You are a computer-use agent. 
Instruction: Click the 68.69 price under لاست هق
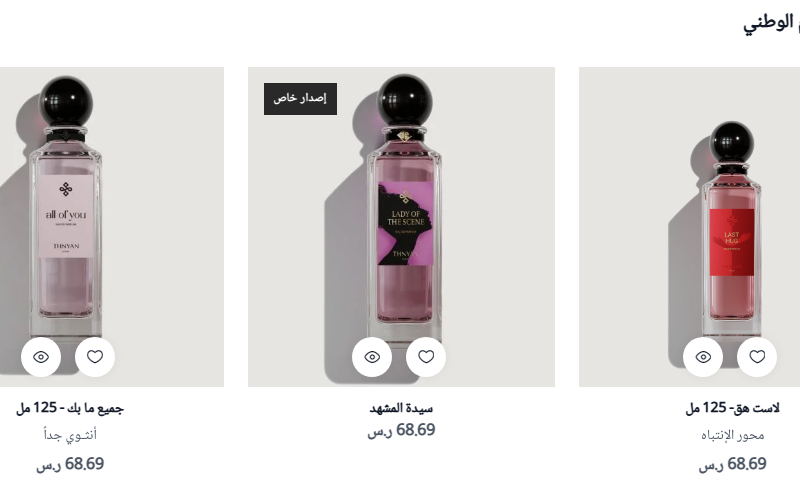tap(732, 464)
